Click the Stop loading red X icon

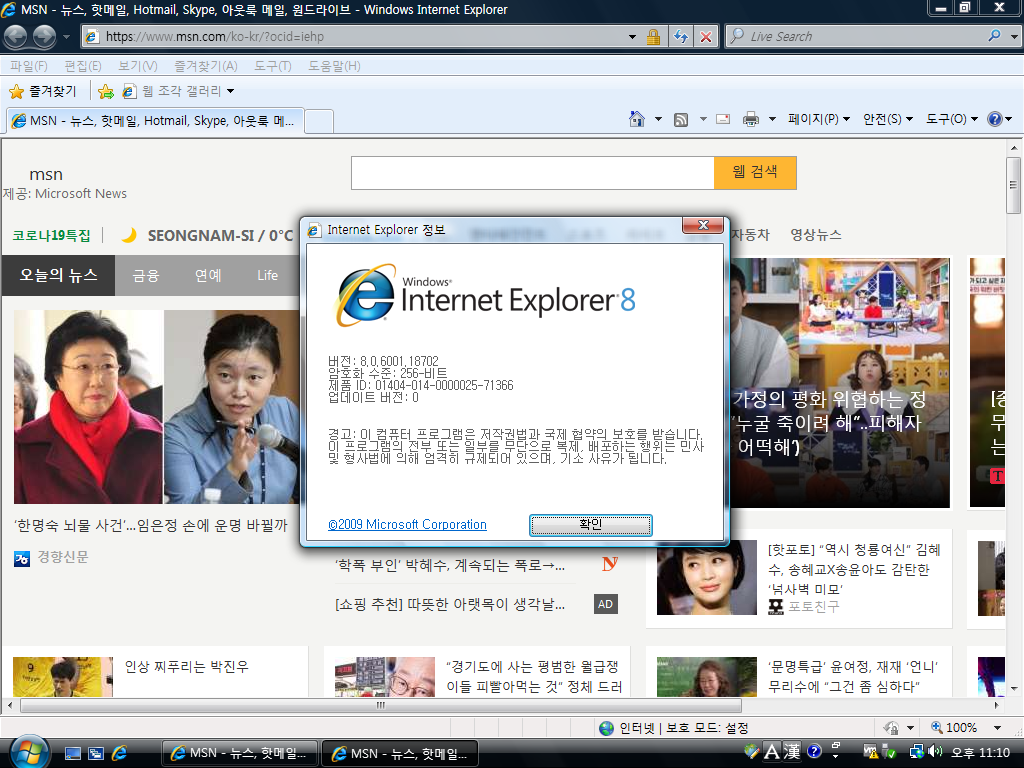(706, 37)
